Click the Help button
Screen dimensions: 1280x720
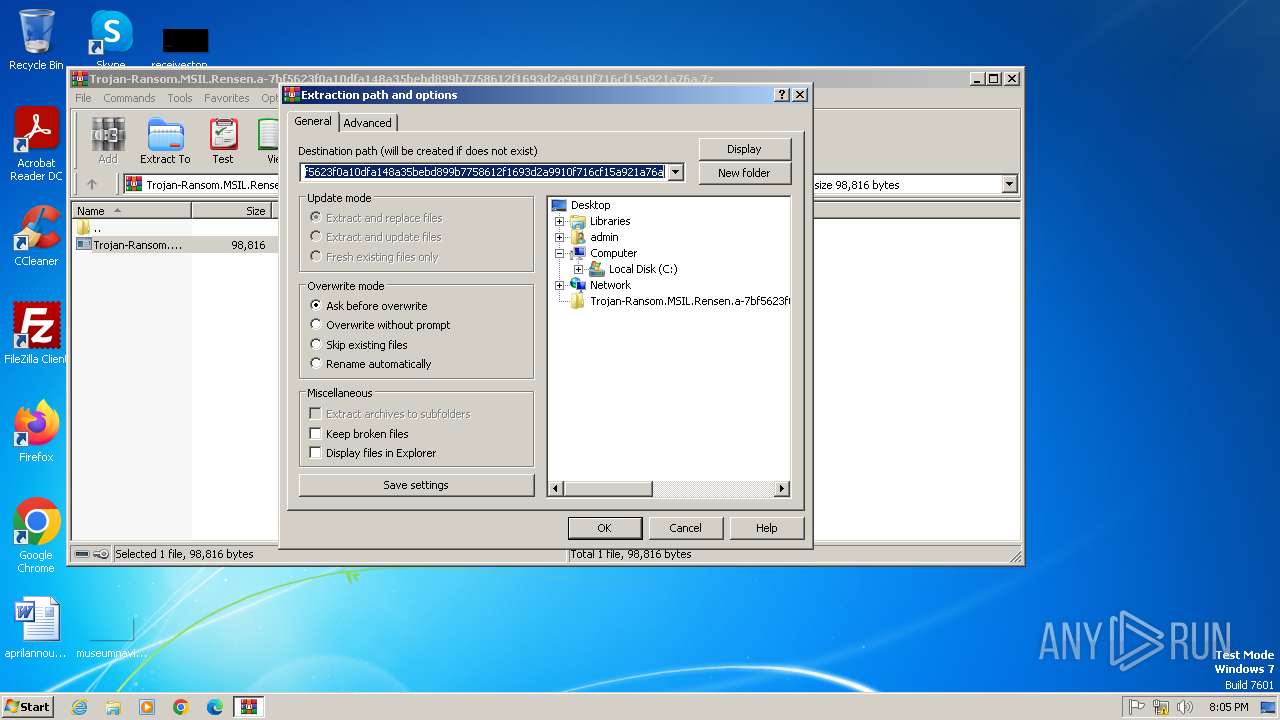[767, 528]
